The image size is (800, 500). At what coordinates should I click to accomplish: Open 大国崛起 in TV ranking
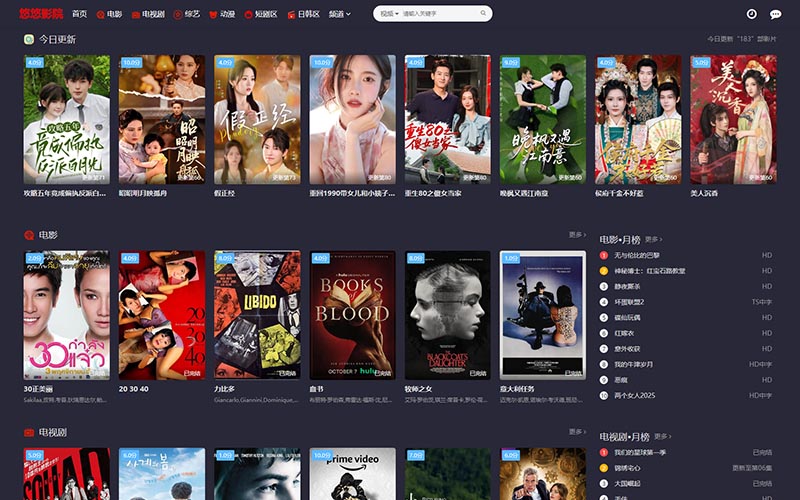[627, 484]
